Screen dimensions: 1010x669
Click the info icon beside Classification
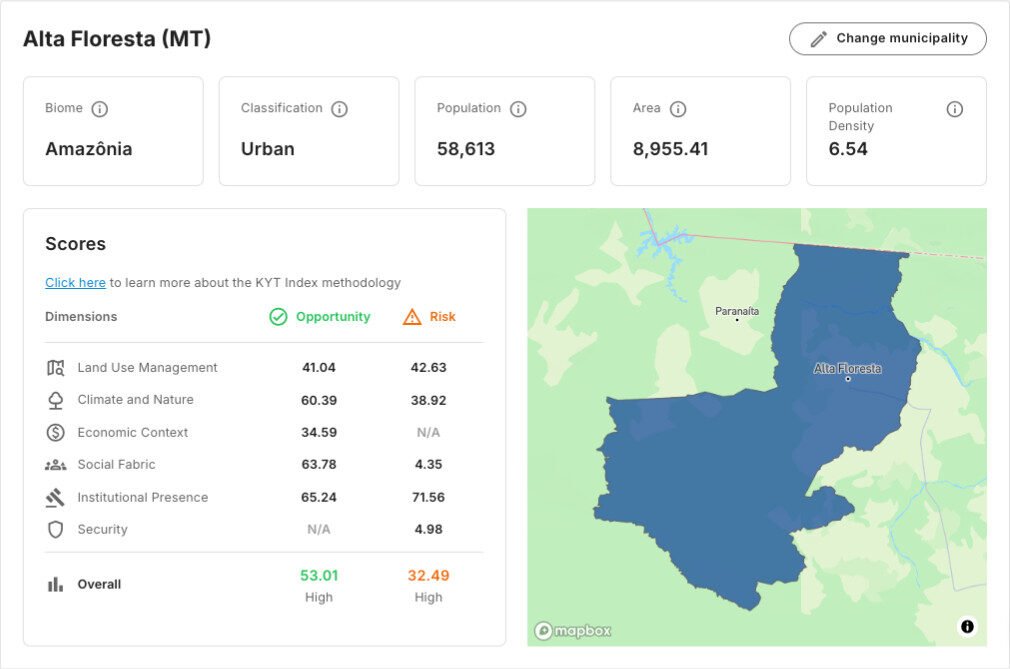click(x=339, y=109)
